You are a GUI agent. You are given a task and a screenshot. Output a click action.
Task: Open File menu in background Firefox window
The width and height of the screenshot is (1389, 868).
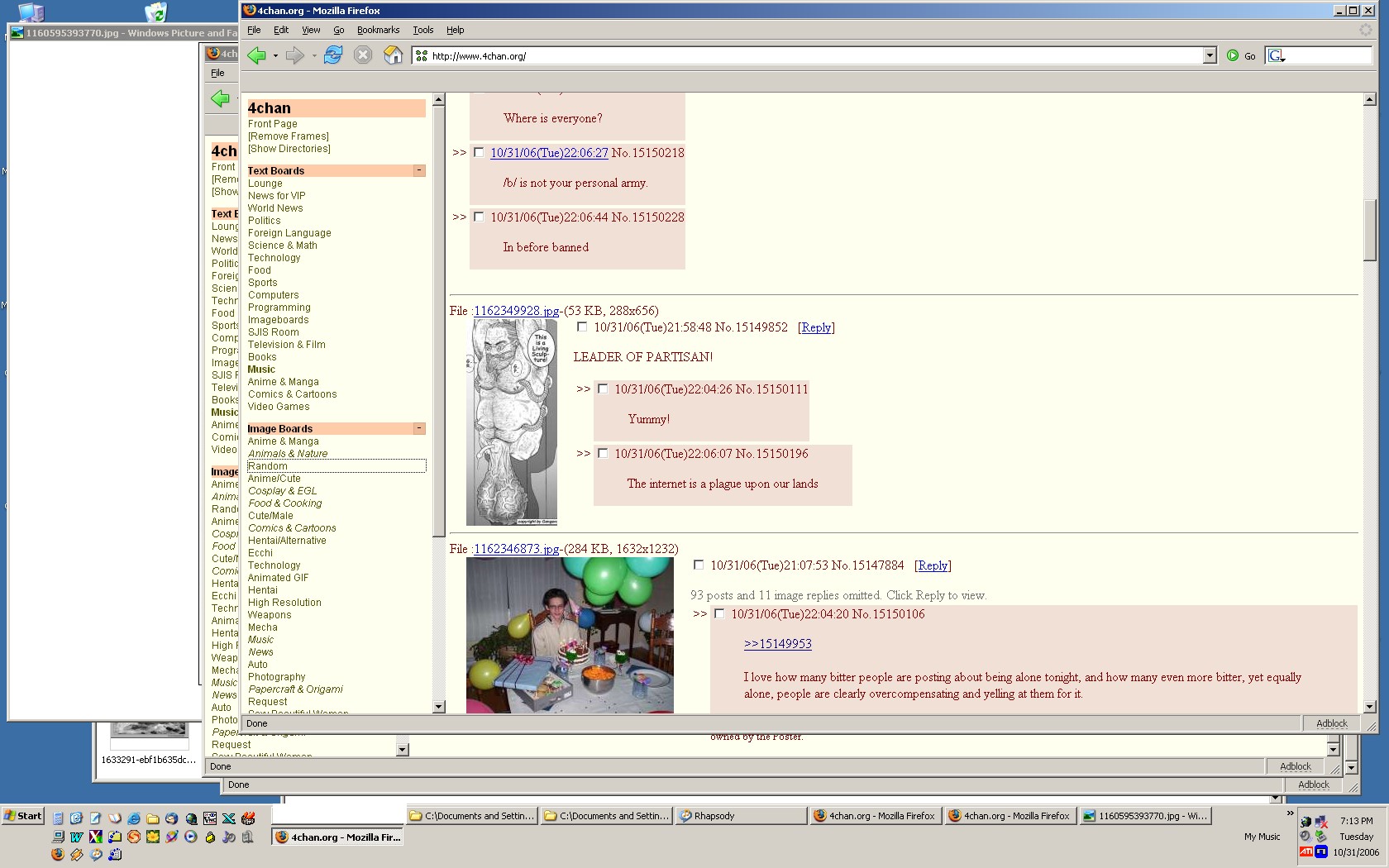(x=217, y=73)
